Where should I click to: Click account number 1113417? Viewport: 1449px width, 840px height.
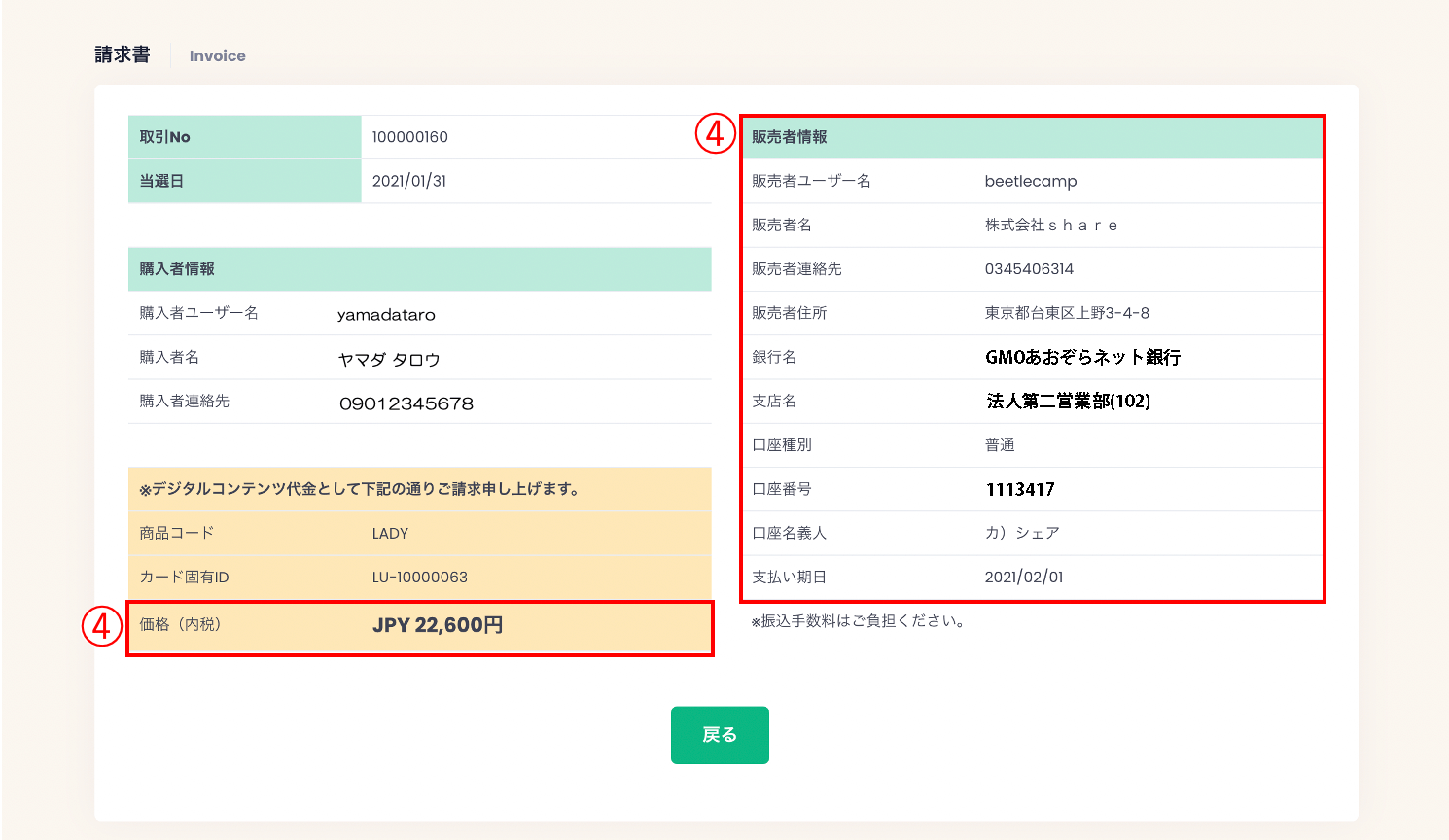(1020, 489)
